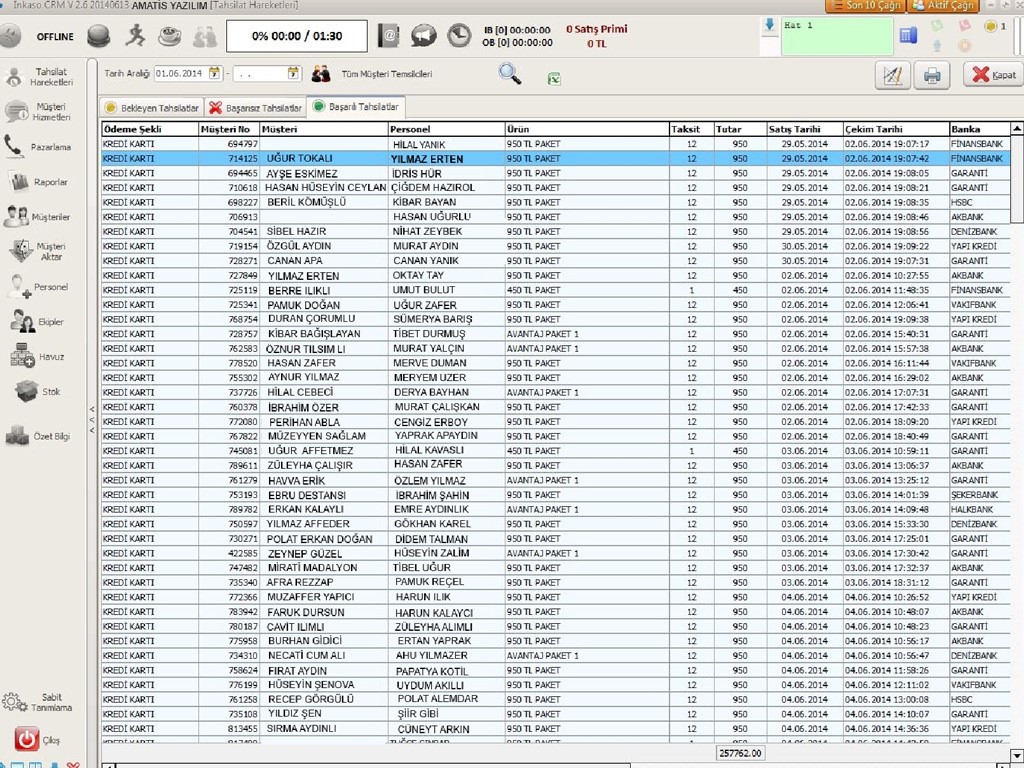
Task: Open Müşteri Aktar section
Action: [40, 251]
